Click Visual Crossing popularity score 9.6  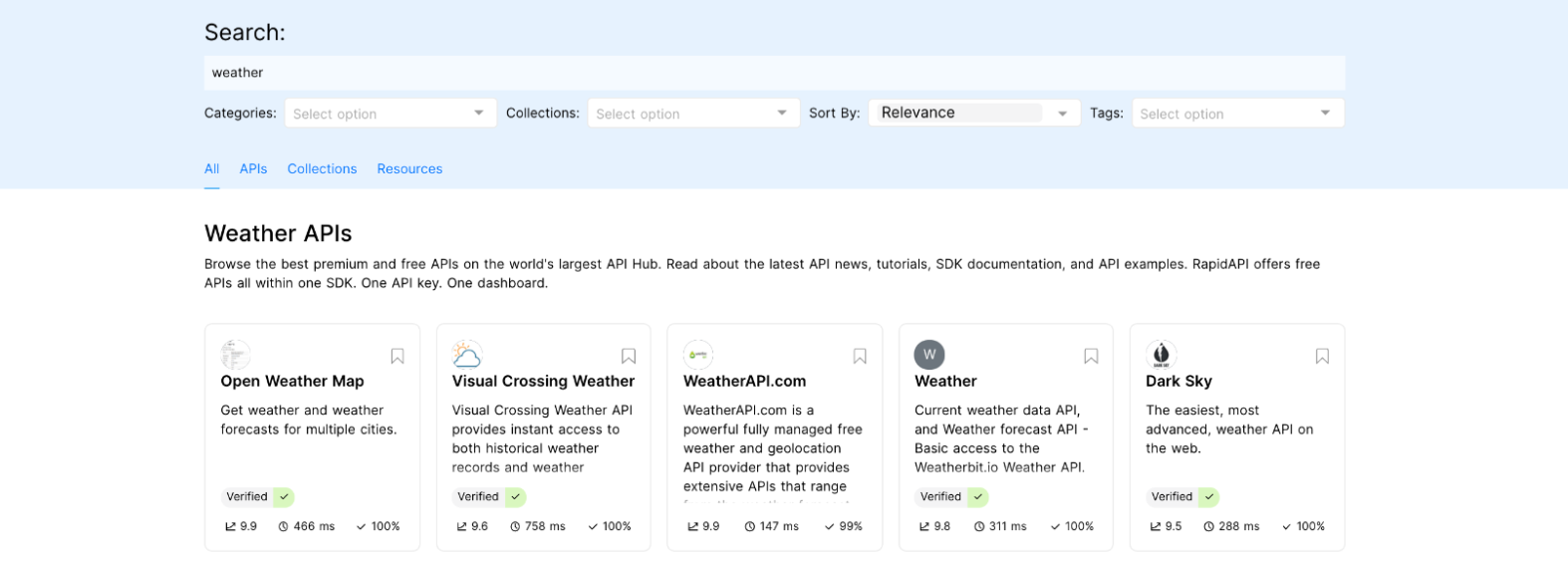click(472, 526)
